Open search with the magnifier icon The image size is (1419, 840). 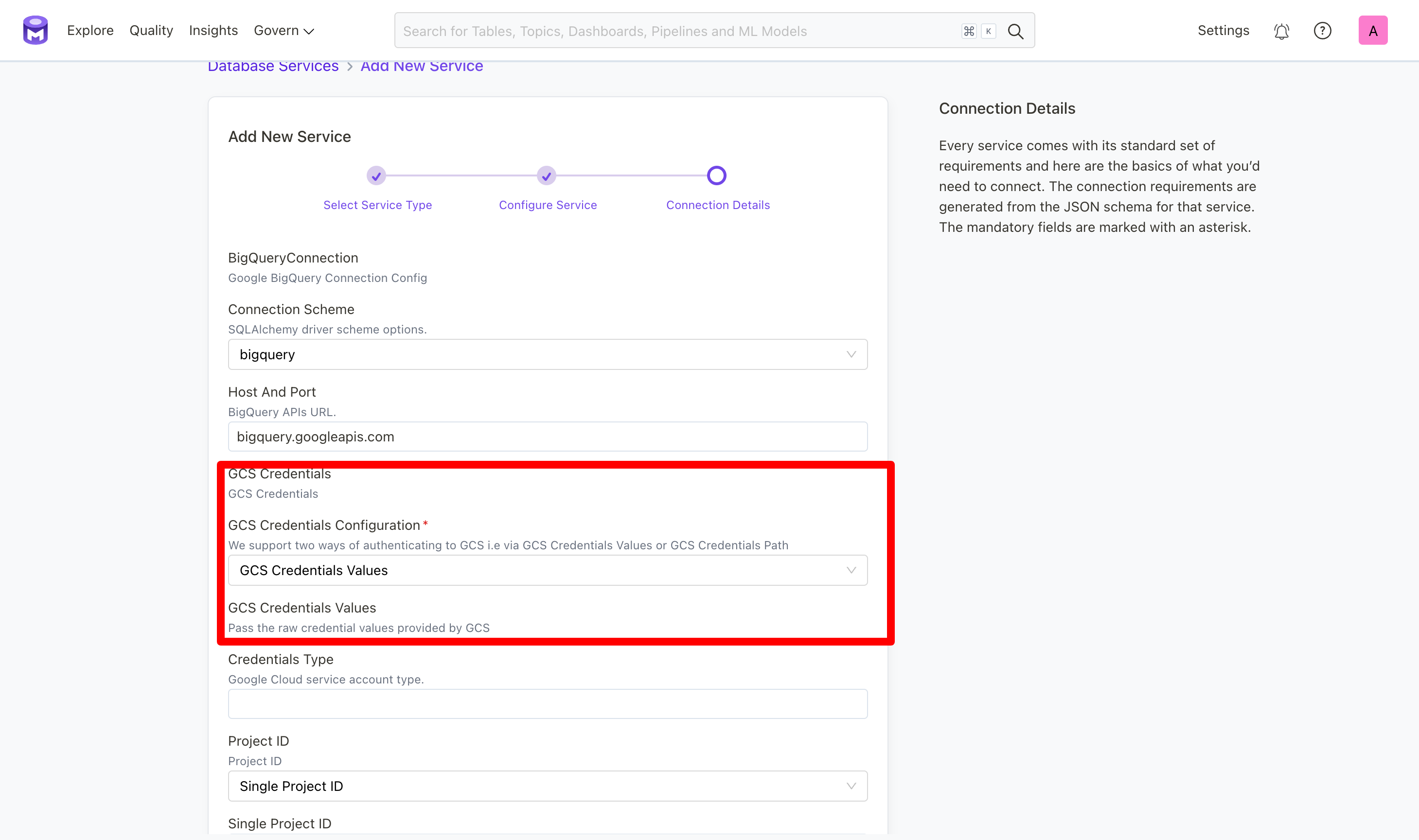click(x=1015, y=31)
